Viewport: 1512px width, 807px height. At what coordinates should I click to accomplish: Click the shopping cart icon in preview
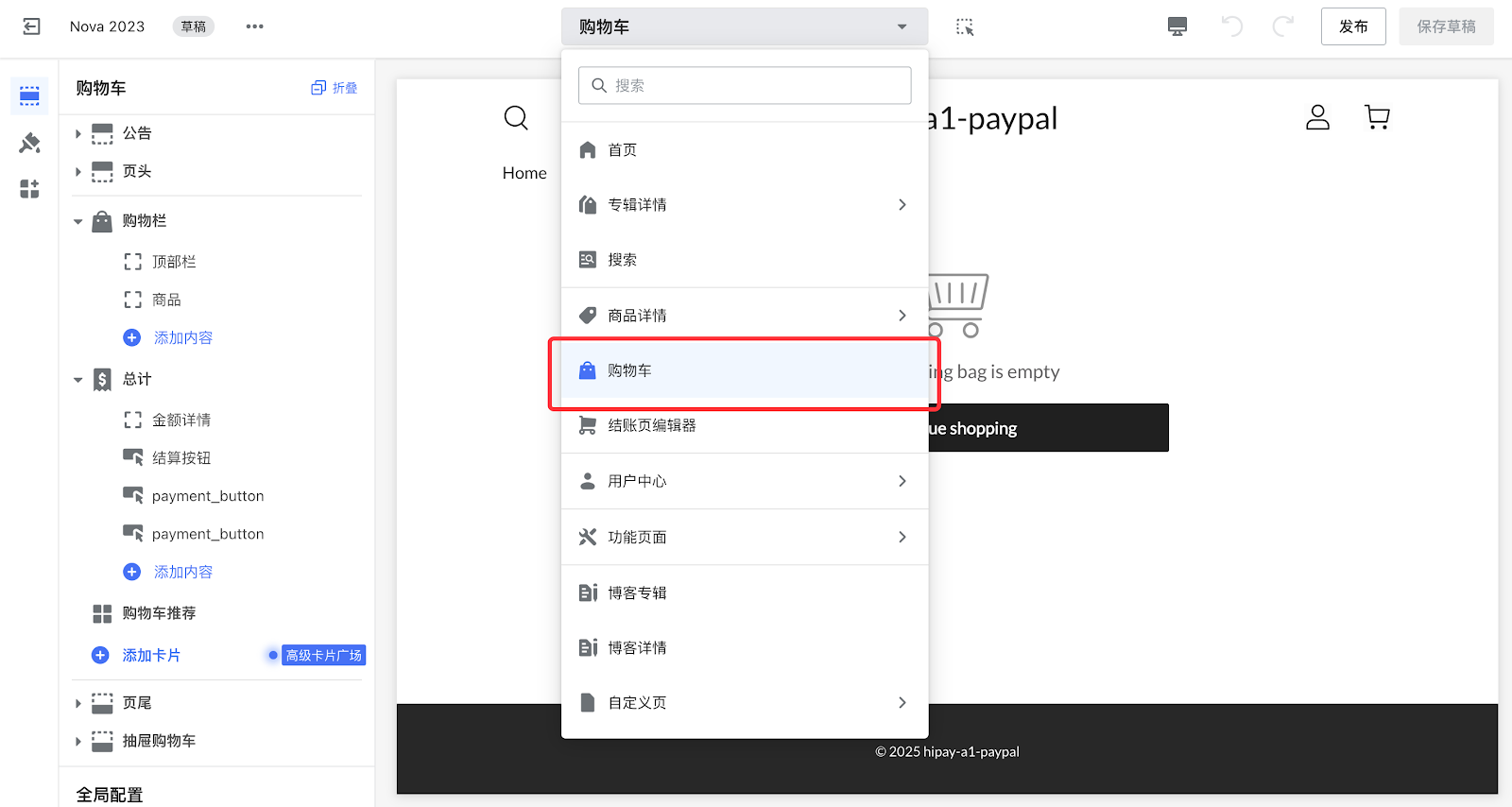[x=1377, y=117]
